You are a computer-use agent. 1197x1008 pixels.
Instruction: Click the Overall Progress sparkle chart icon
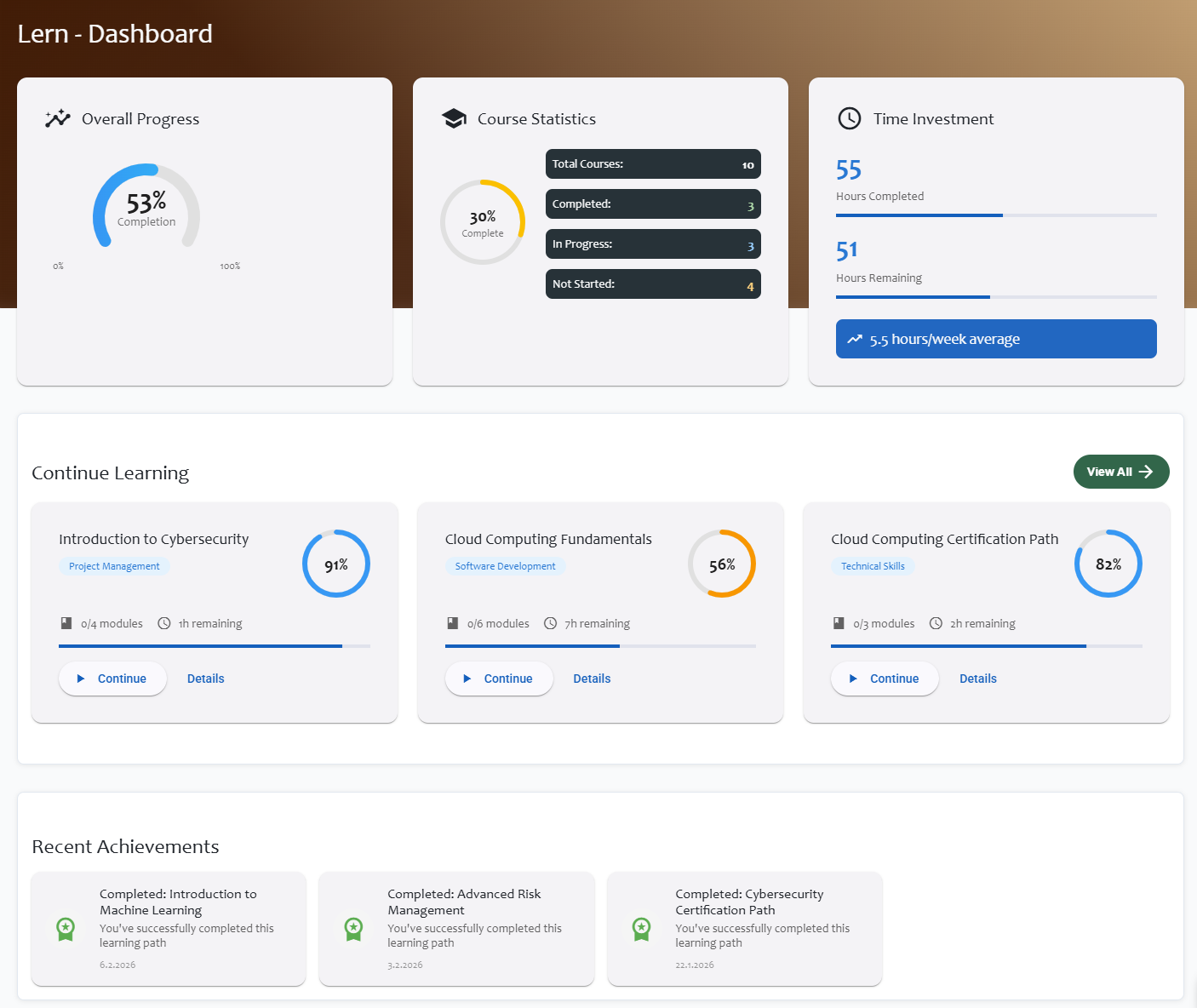coord(58,119)
